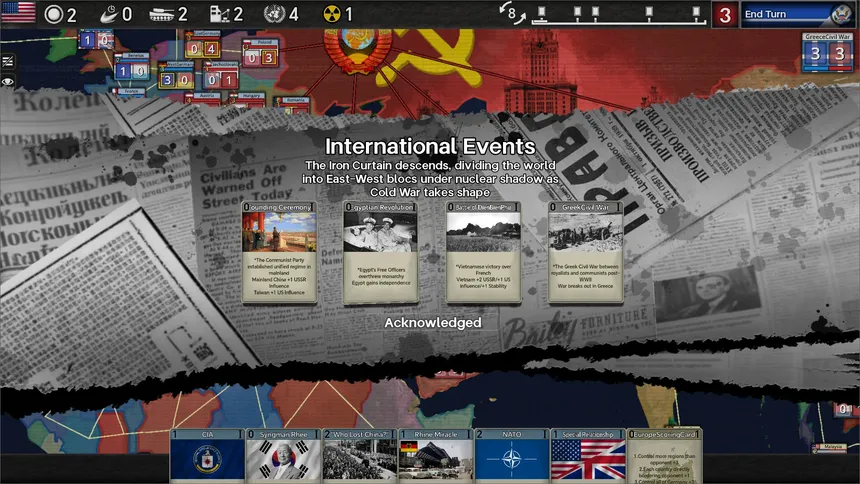This screenshot has height=484, width=860.
Task: Click the last marker on the turn timeline
Action: coord(696,12)
